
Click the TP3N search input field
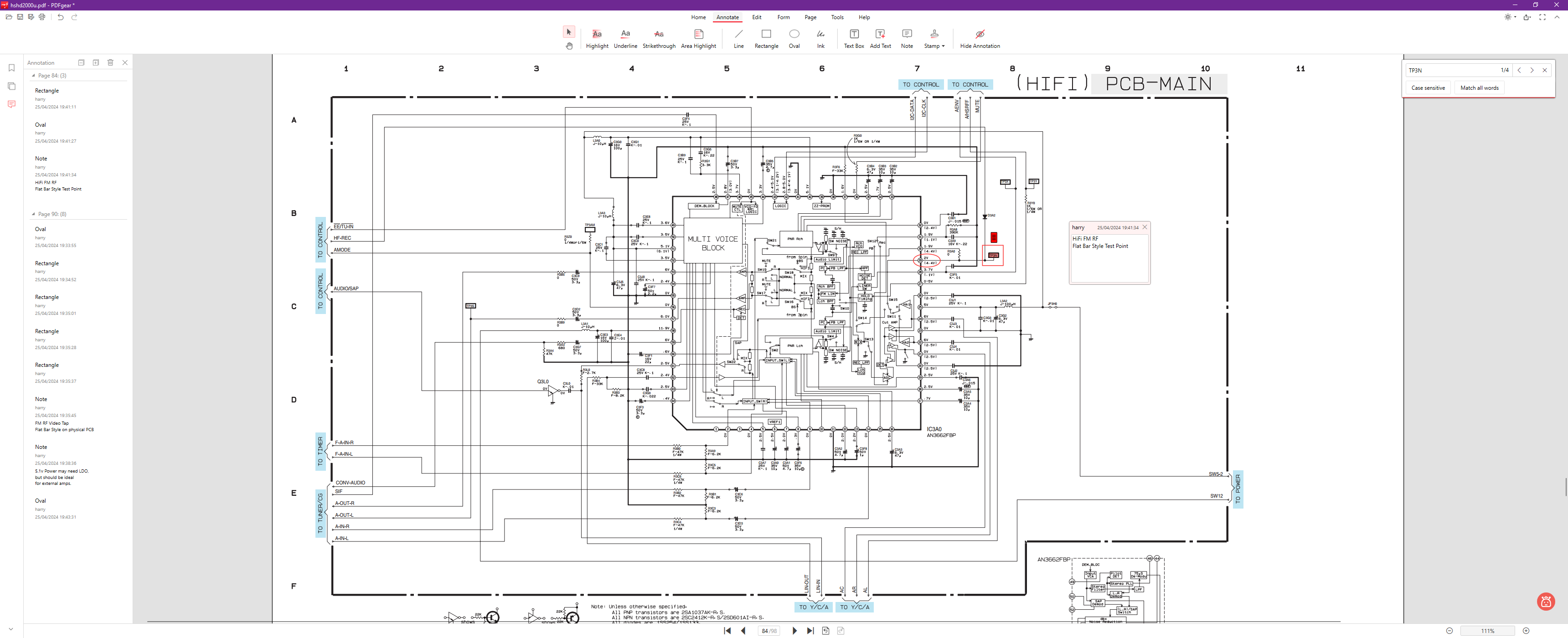coord(1449,70)
